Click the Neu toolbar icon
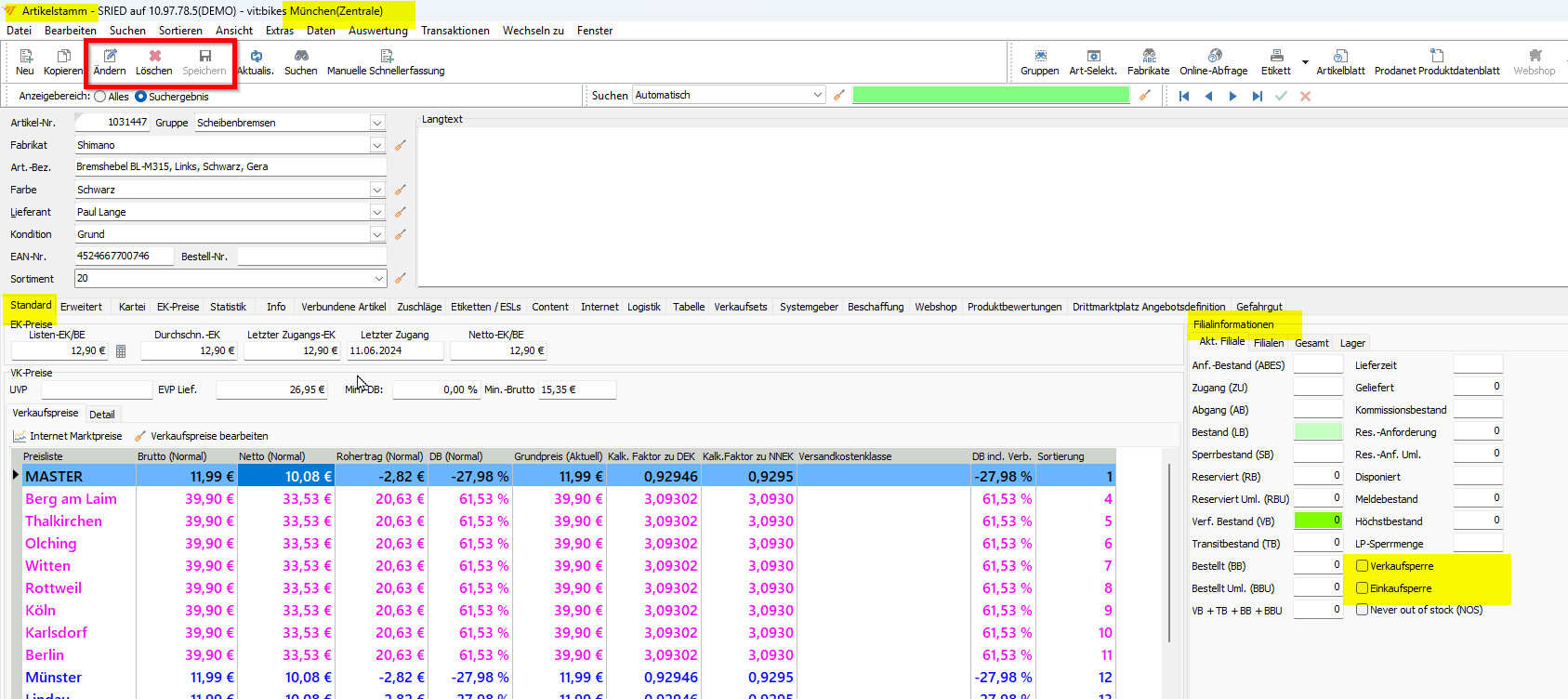Viewport: 1568px width, 699px height. click(25, 57)
